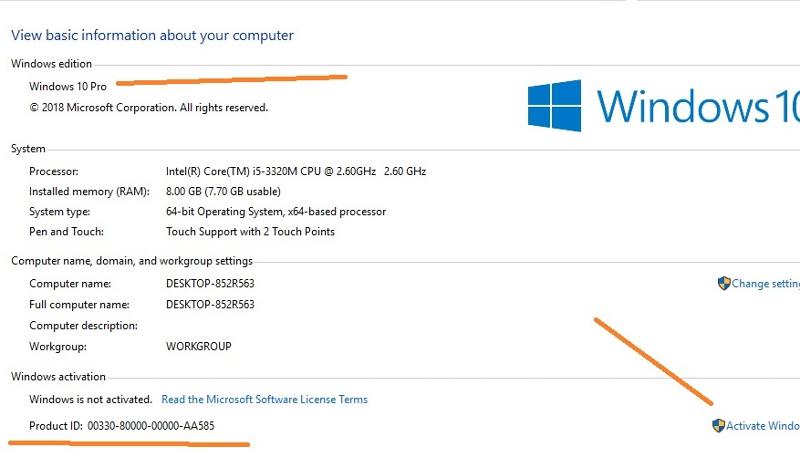Click the Microsoft Corporation copyright line

148,107
